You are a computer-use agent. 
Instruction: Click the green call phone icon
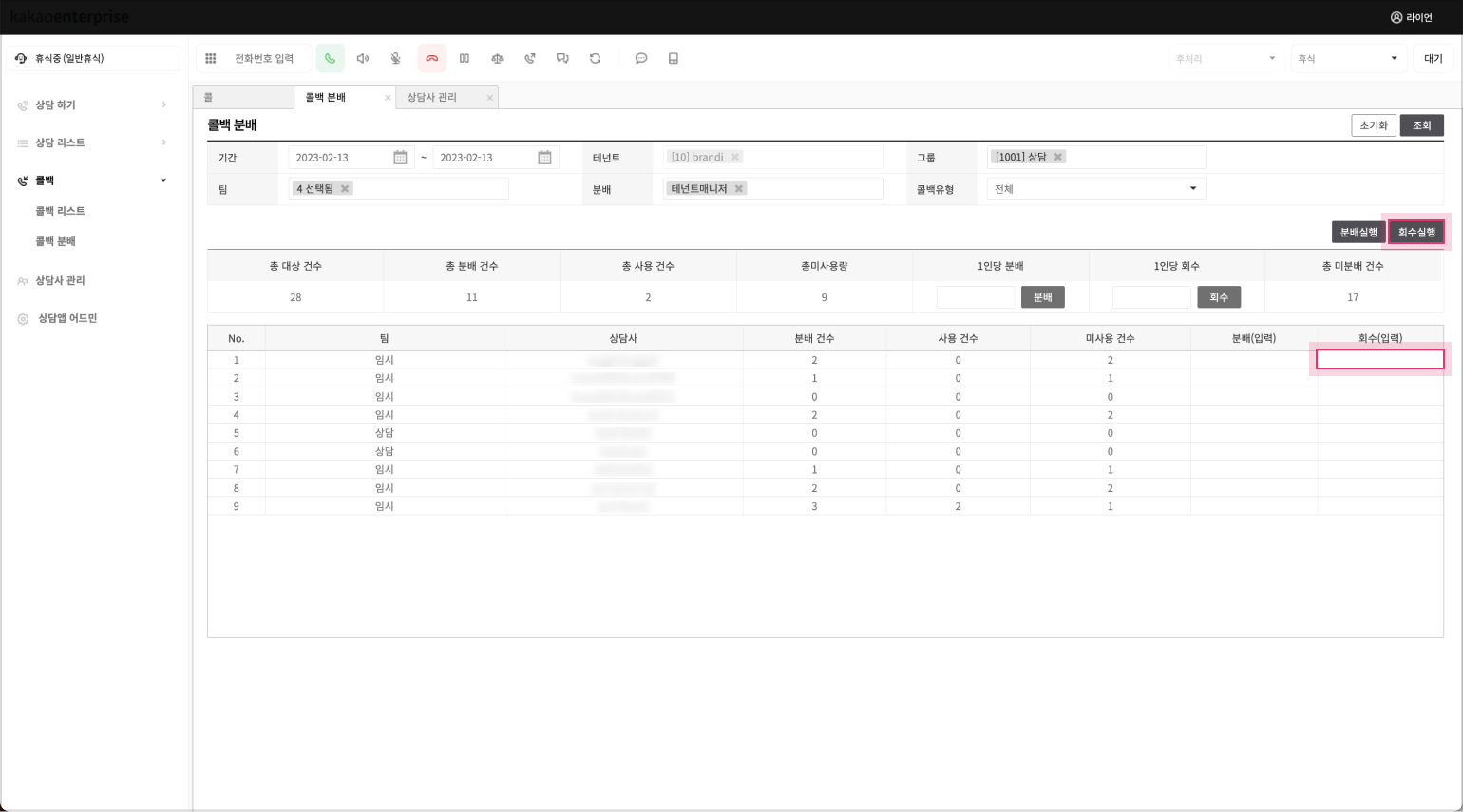click(330, 59)
